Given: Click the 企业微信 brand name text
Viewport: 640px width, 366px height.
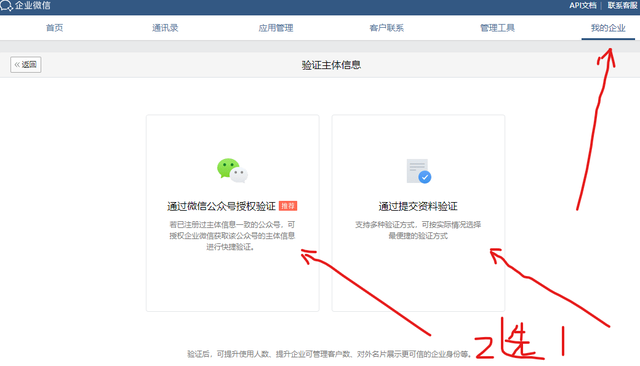Looking at the screenshot, I should coord(33,5).
